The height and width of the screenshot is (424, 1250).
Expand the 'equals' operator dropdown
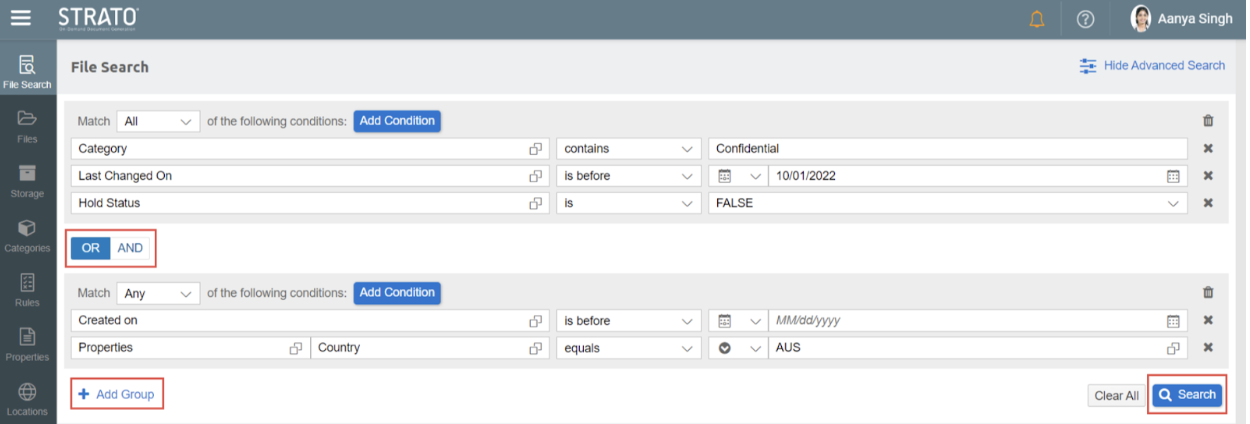(627, 348)
